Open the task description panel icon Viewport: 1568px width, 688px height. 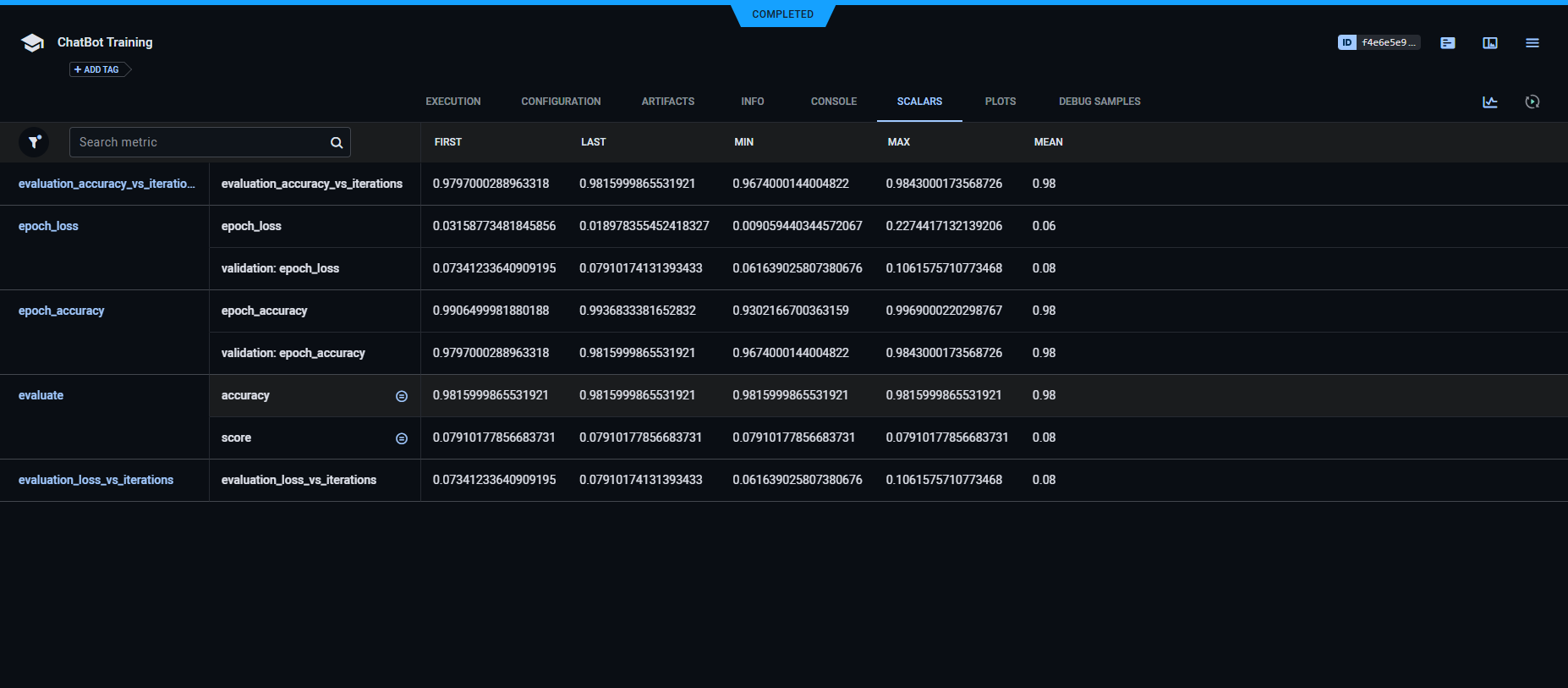[x=1448, y=43]
